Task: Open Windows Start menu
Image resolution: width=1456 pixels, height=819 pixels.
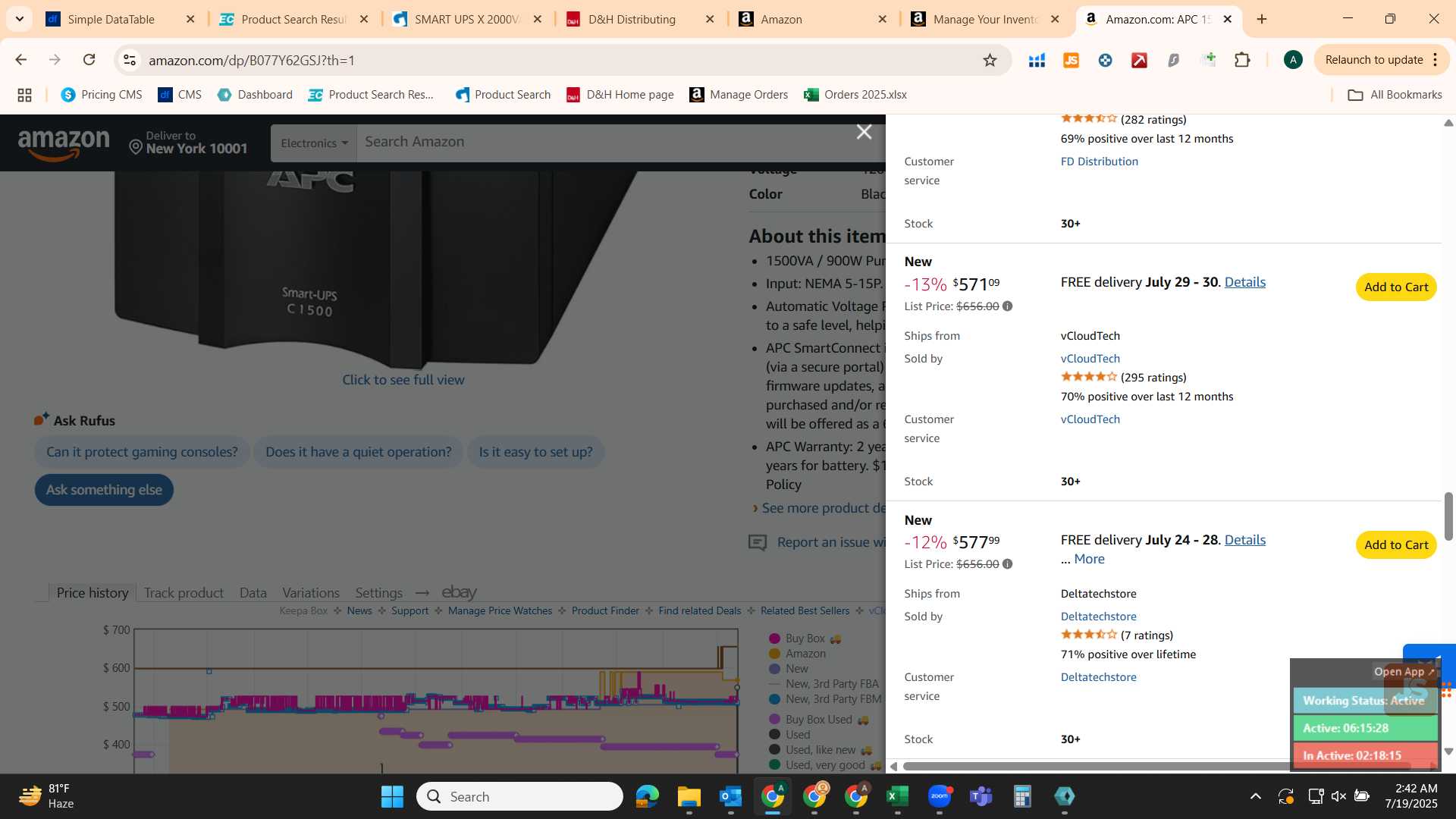Action: pos(392,796)
